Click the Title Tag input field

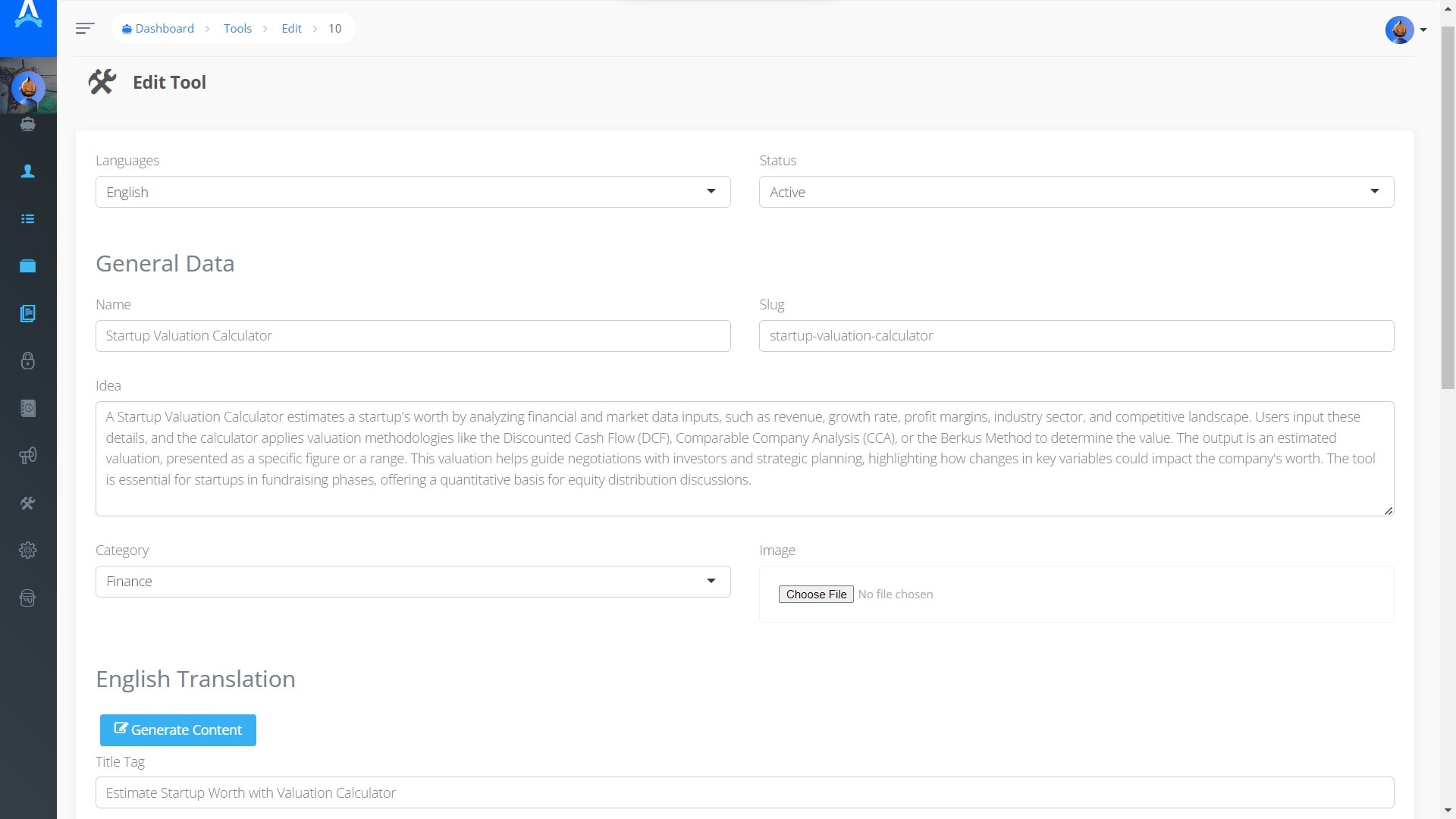pyautogui.click(x=744, y=792)
